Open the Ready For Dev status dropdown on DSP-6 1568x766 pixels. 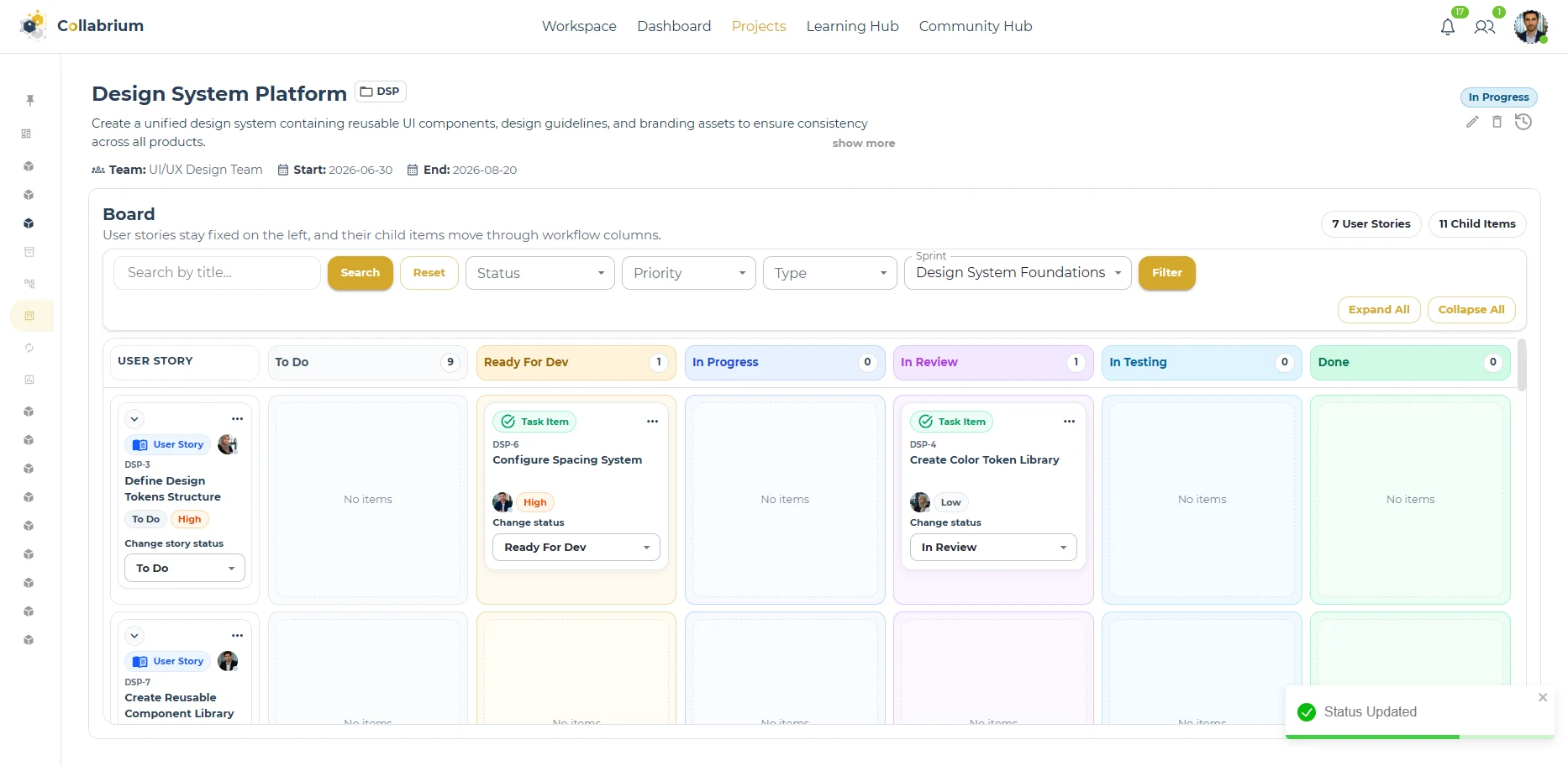coord(576,547)
